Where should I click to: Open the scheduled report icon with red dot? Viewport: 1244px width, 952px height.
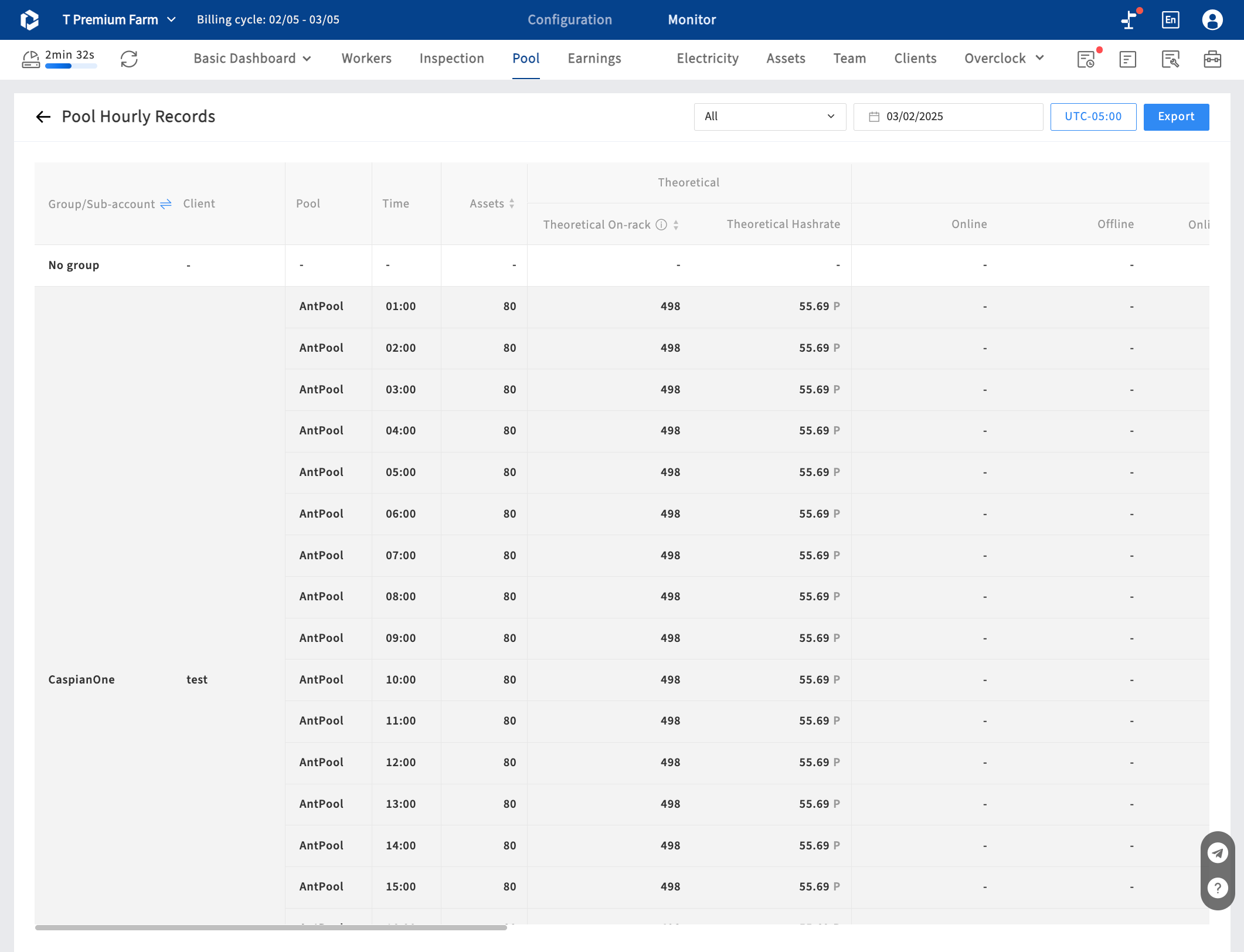tap(1086, 59)
